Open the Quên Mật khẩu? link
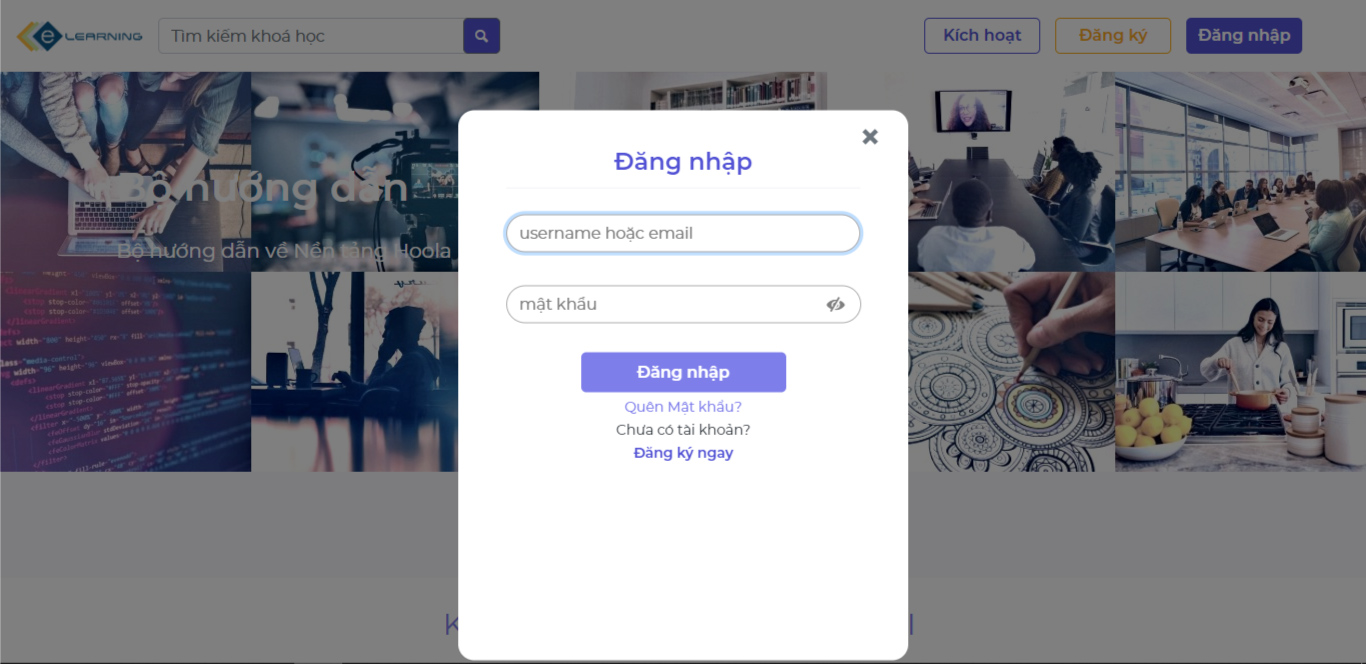The height and width of the screenshot is (664, 1366). click(683, 407)
